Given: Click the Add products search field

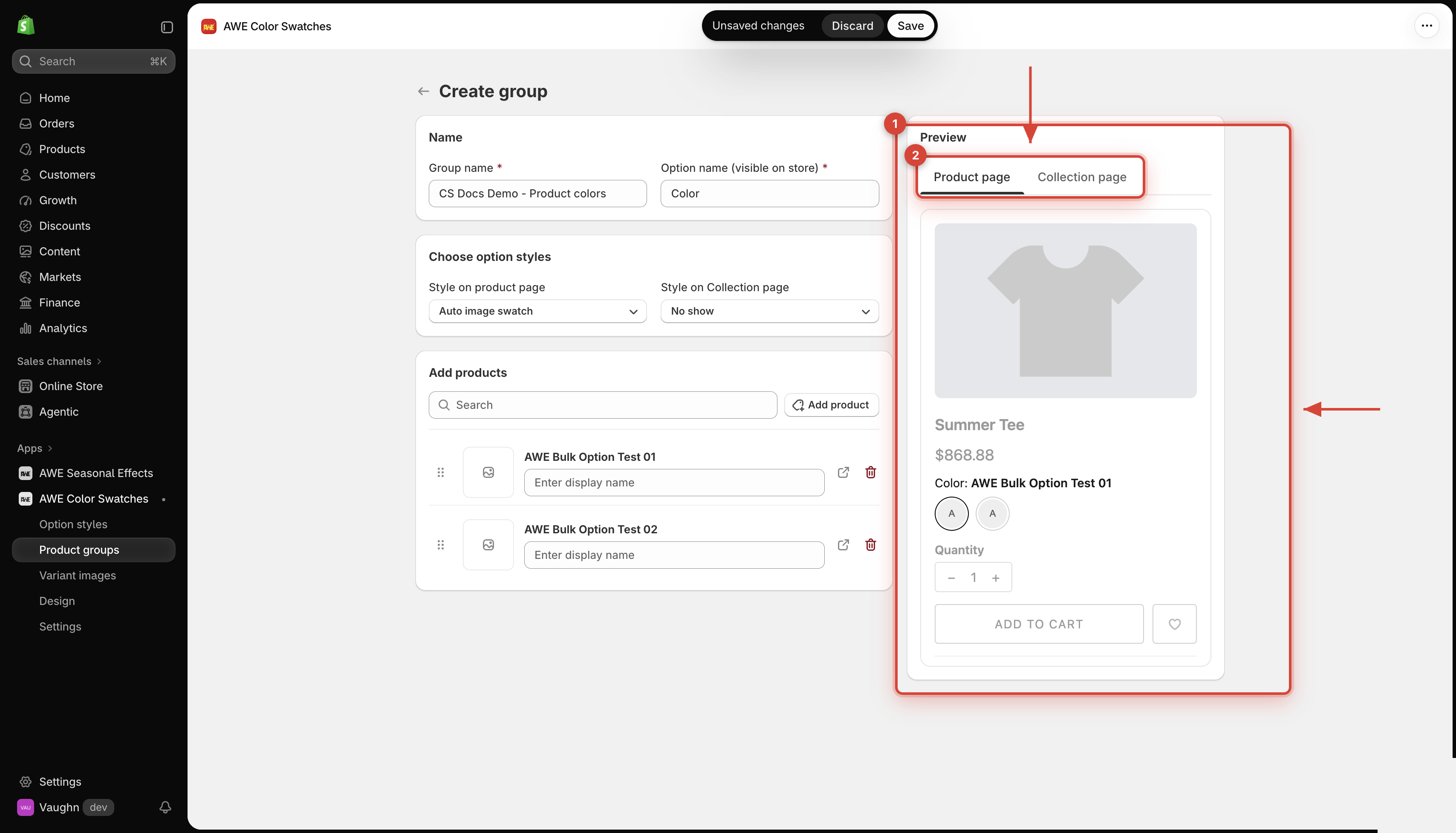Looking at the screenshot, I should click(603, 405).
